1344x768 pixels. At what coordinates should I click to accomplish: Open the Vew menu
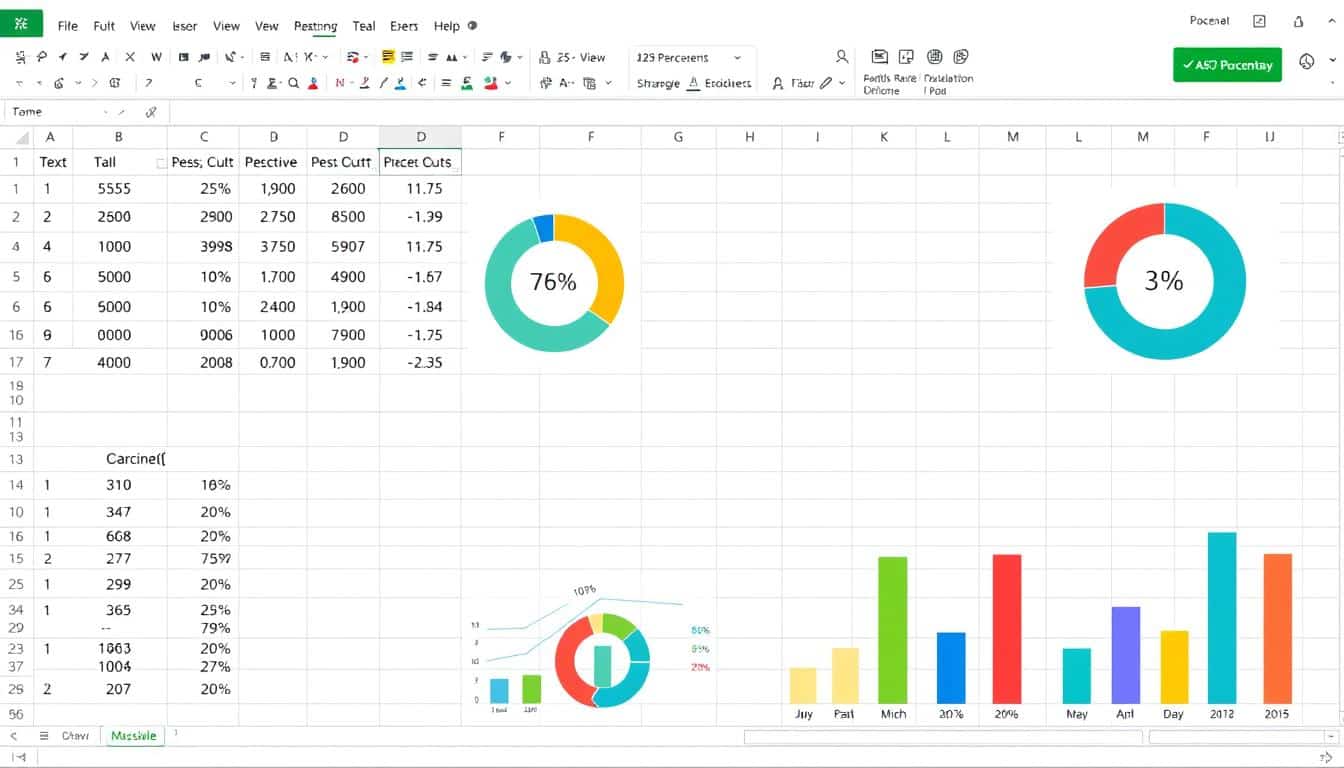pos(267,26)
